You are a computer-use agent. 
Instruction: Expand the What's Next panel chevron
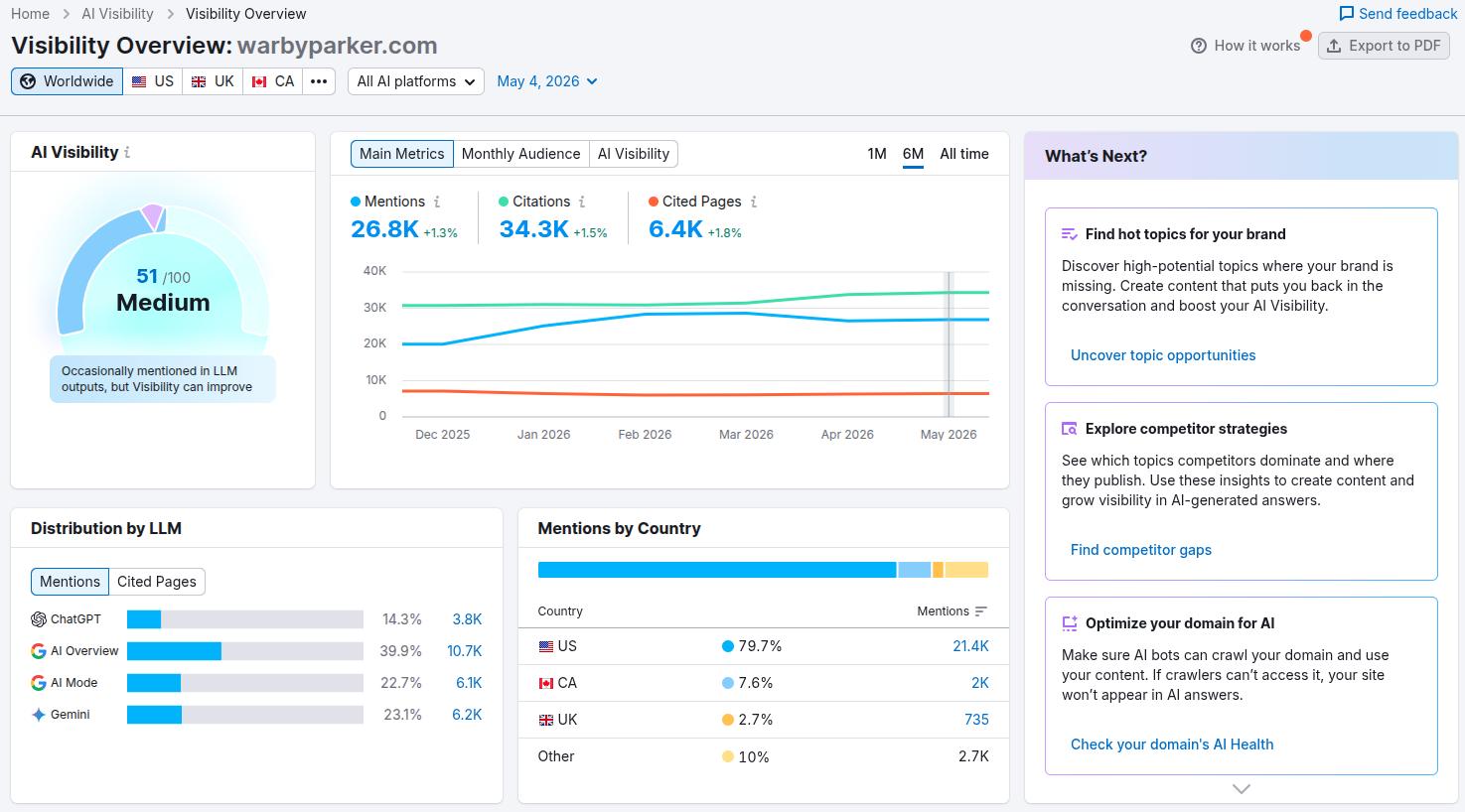pos(1242,789)
